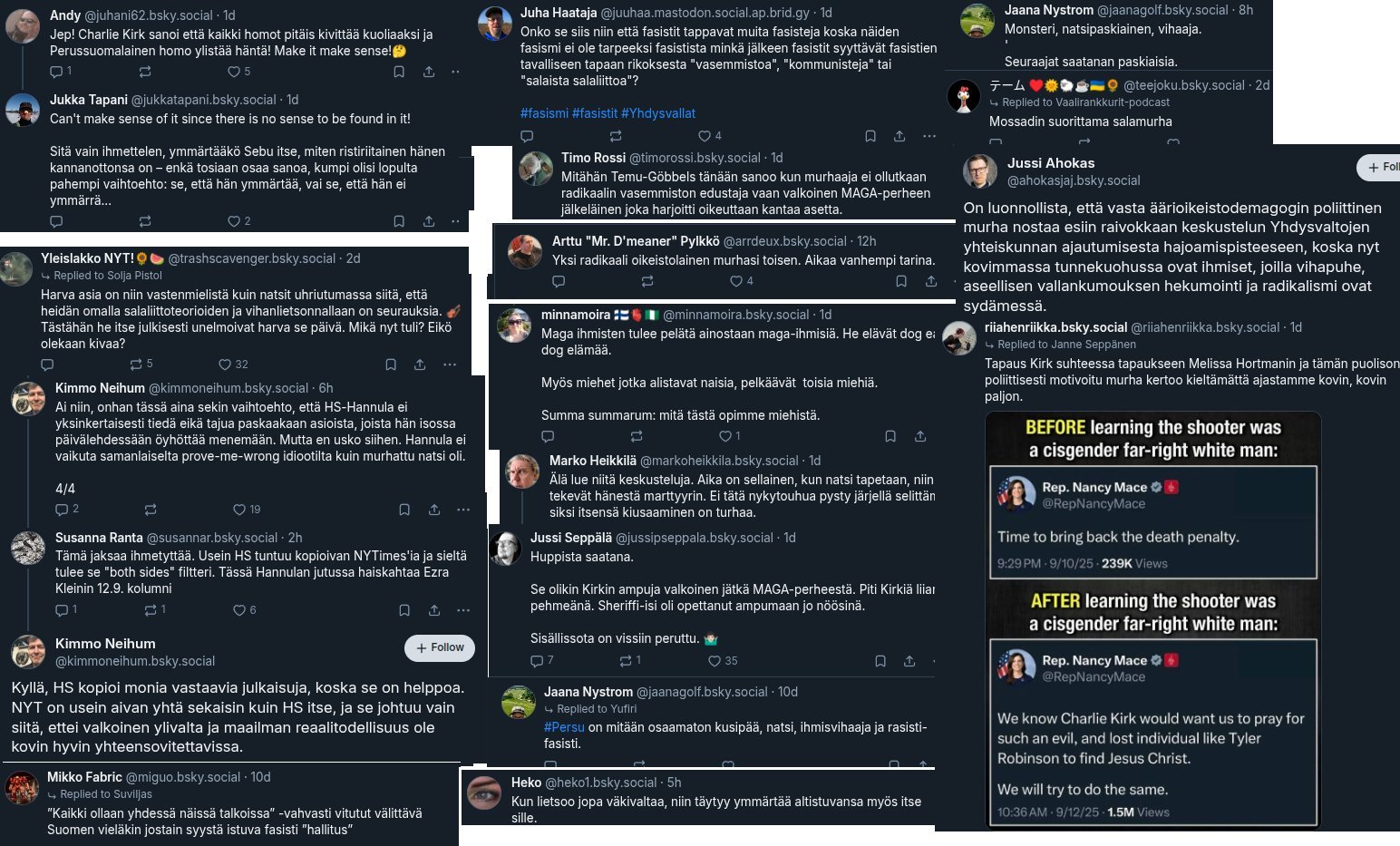Share Susanna Ranta's post
The height and width of the screenshot is (846, 1400).
(434, 610)
